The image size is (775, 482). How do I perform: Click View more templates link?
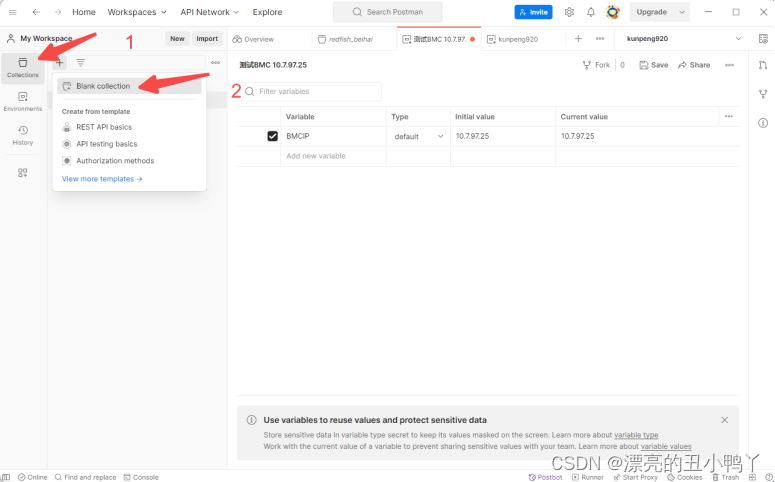click(102, 179)
